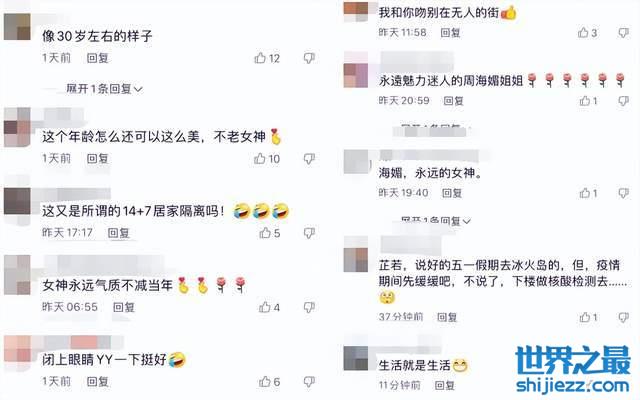Dislike the '永远魅力迷人的周海媚姐姐' comment
This screenshot has height=400, width=640.
(x=623, y=100)
